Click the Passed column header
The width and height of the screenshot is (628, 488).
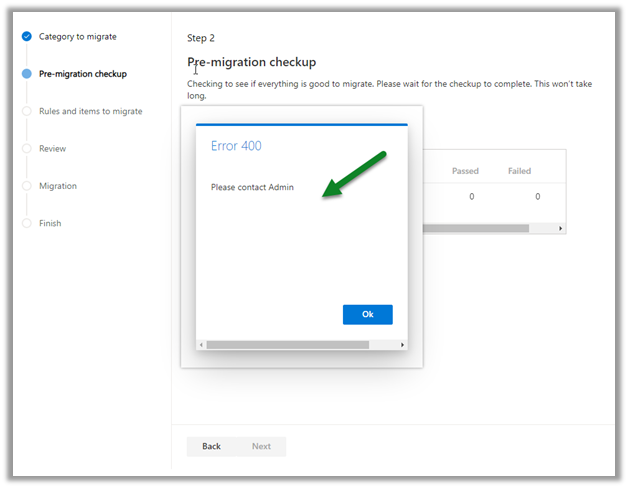pyautogui.click(x=465, y=171)
